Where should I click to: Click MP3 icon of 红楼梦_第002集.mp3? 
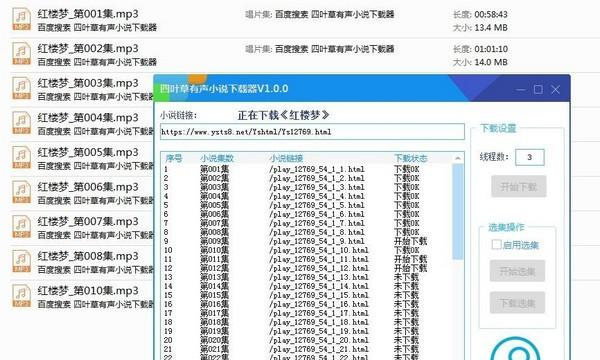pyautogui.click(x=21, y=54)
